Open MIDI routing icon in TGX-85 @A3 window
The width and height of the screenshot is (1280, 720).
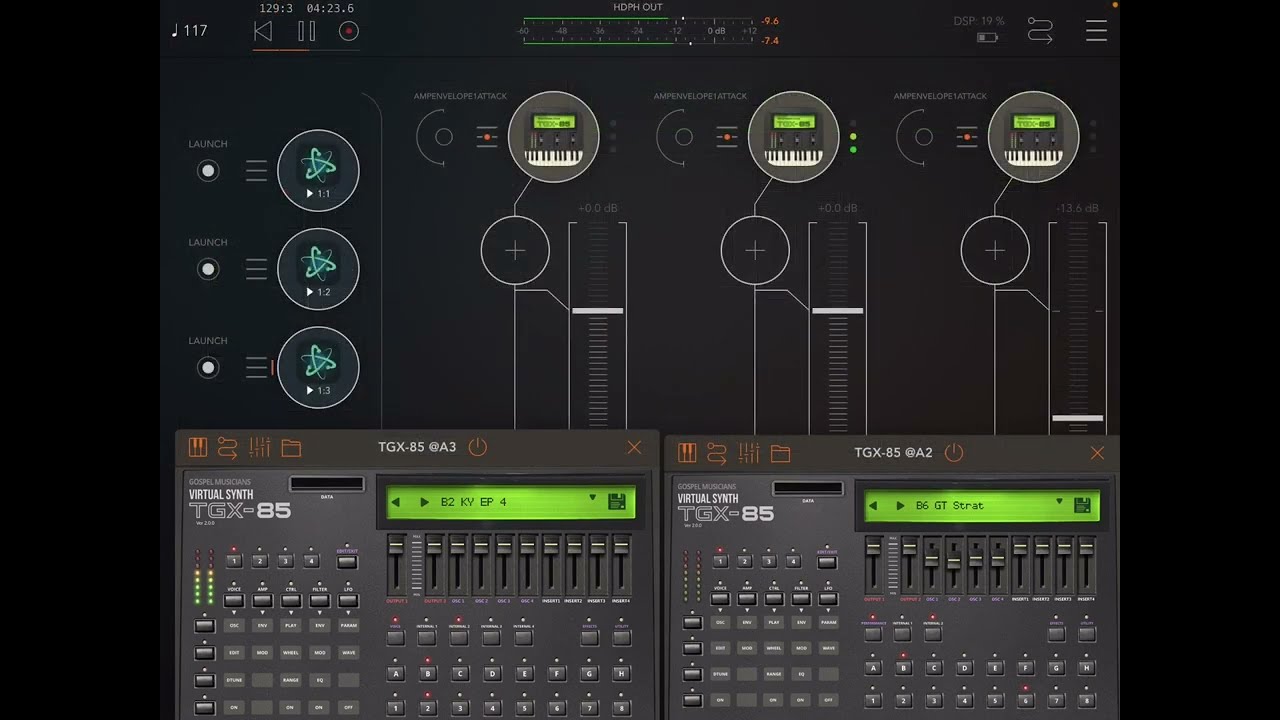tap(228, 448)
